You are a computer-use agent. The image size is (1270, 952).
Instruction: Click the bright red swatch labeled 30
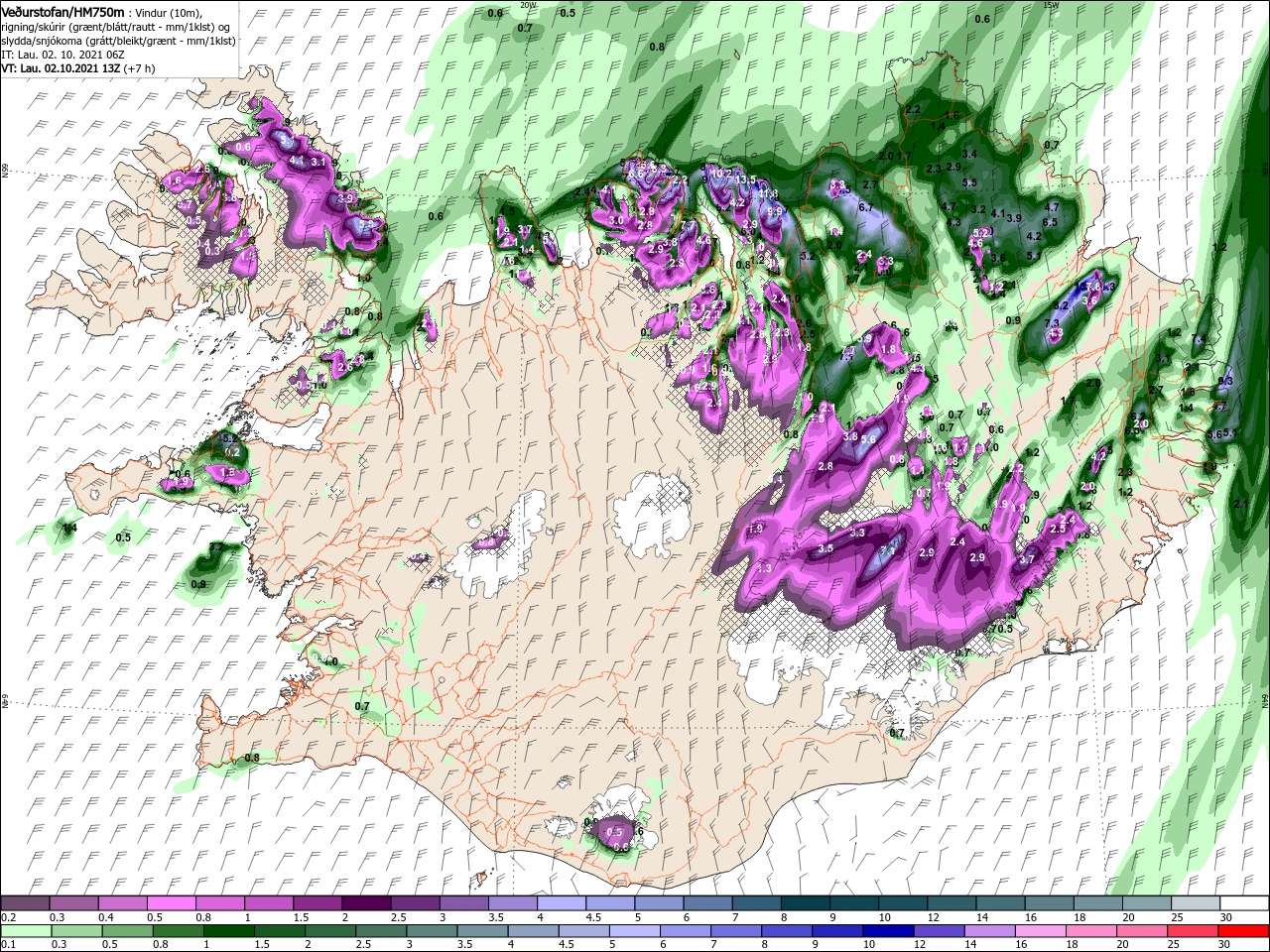point(1244,932)
